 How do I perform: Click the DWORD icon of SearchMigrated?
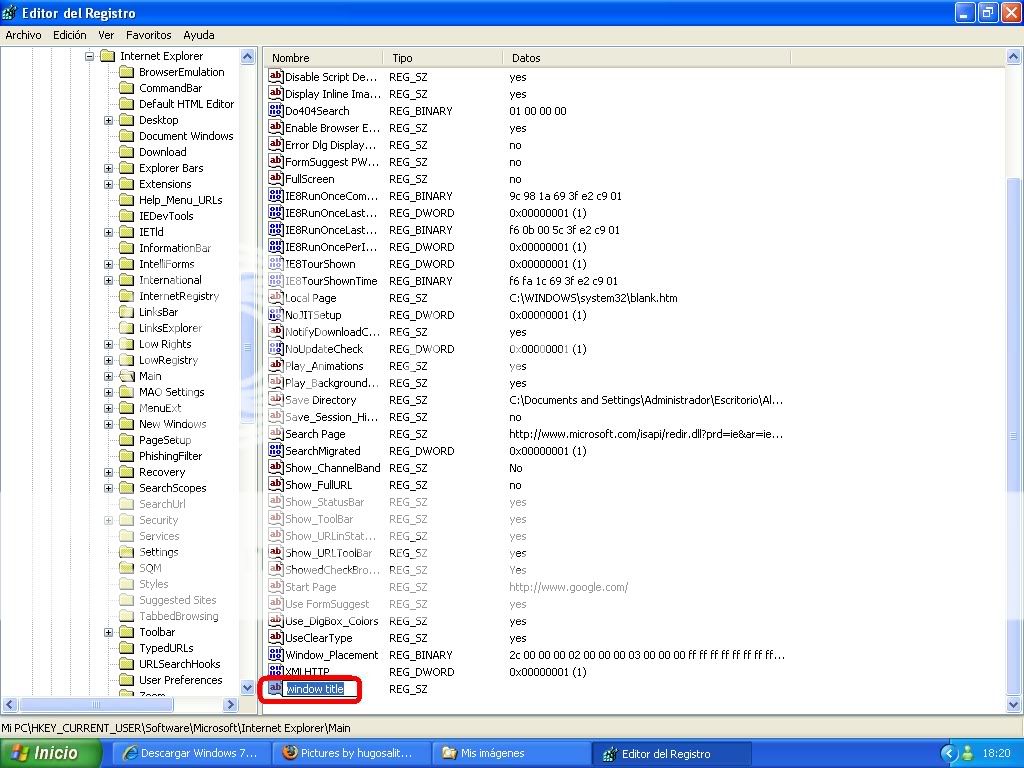click(x=276, y=451)
